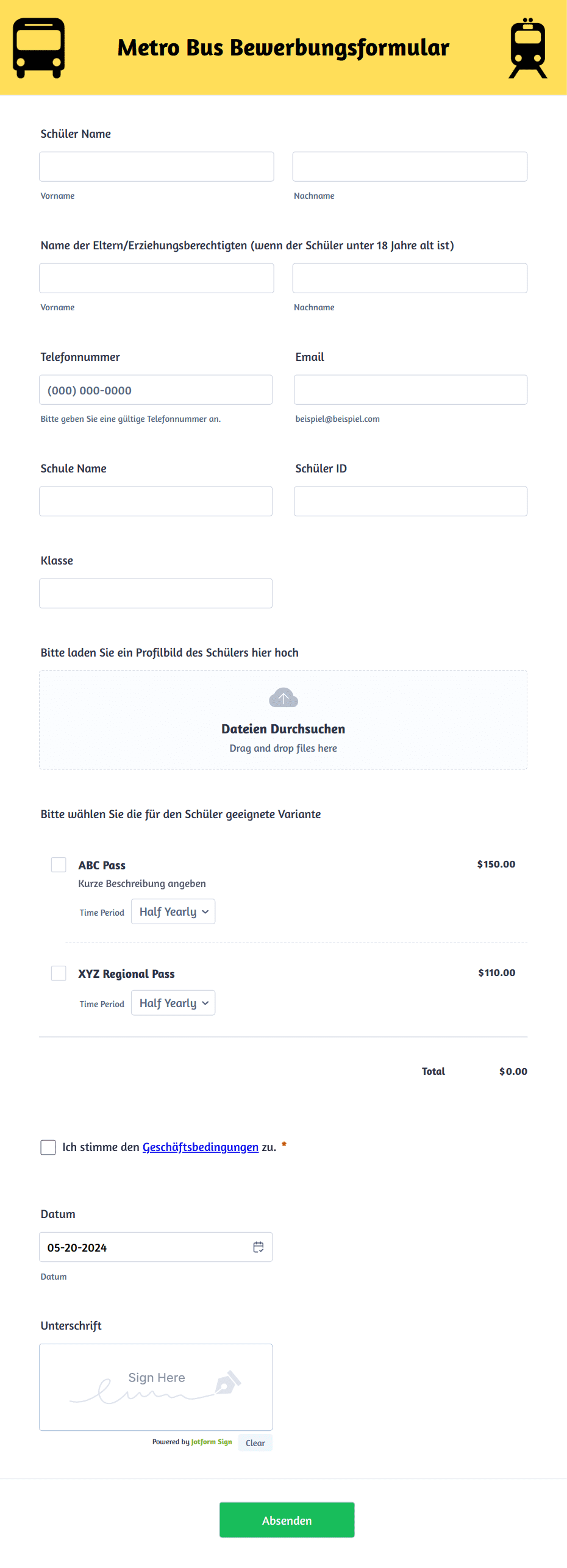Select the XYZ Regional Pass checkbox
Screen dimensions: 567x1568
click(59, 973)
